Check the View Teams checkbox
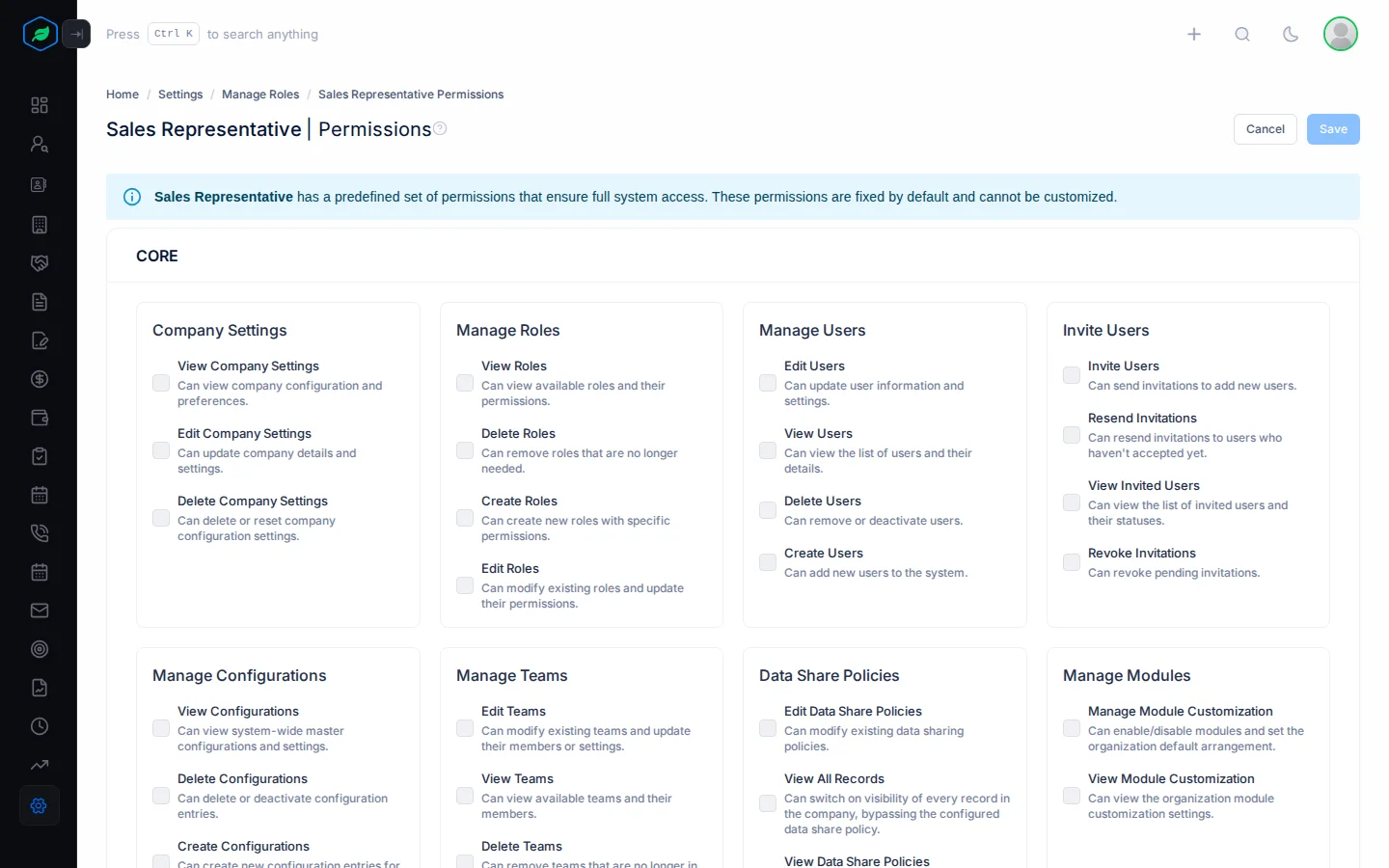 465,796
